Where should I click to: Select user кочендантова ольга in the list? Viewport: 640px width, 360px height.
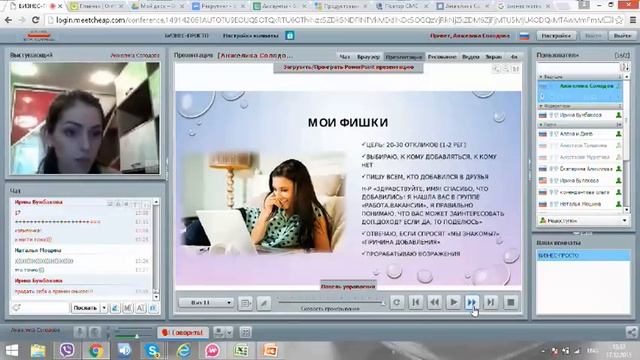(580, 192)
